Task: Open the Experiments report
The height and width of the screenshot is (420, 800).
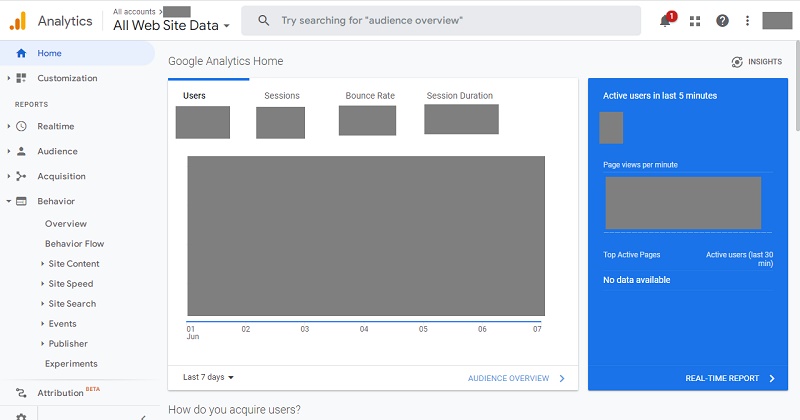Action: pyautogui.click(x=71, y=363)
